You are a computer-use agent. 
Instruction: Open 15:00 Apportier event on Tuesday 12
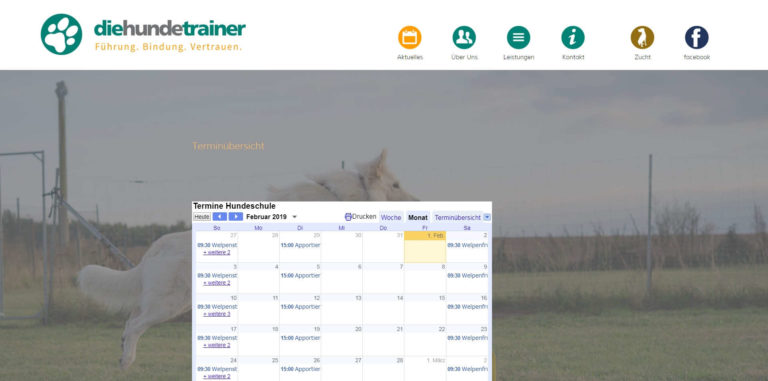300,307
